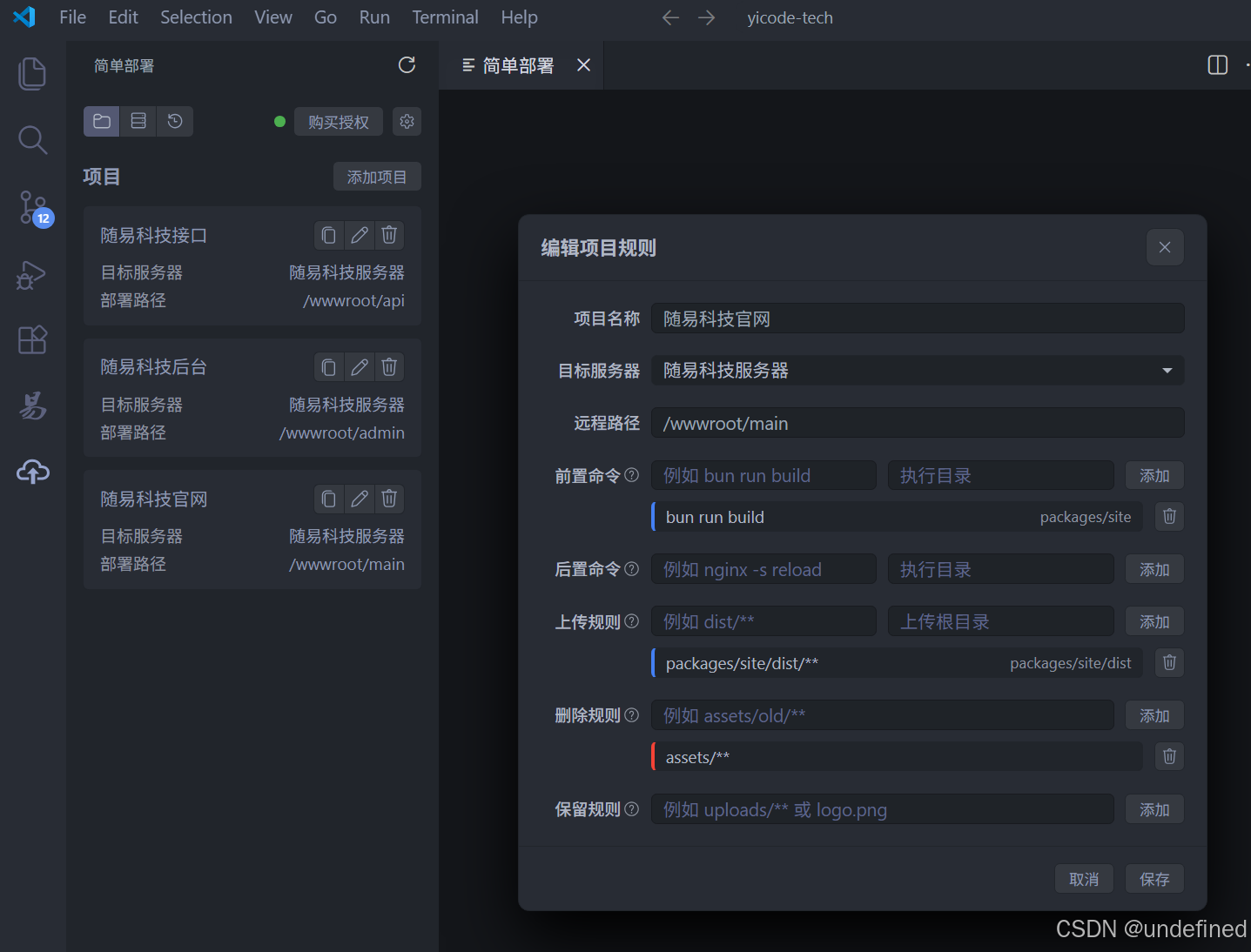Select the 简单部署 editor tab
Screen dimensions: 1251x952
click(x=521, y=65)
